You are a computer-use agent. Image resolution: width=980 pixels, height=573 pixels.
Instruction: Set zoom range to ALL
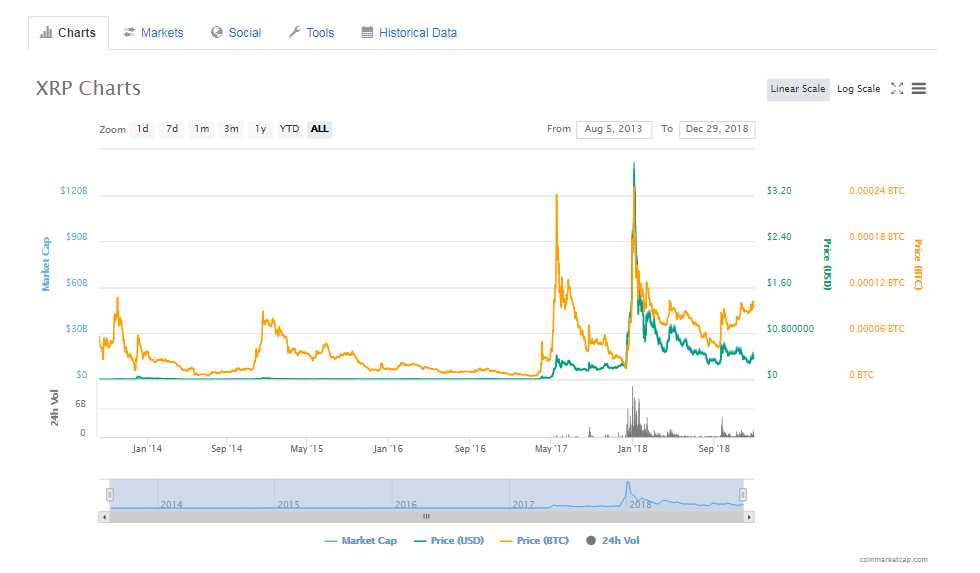[x=319, y=129]
